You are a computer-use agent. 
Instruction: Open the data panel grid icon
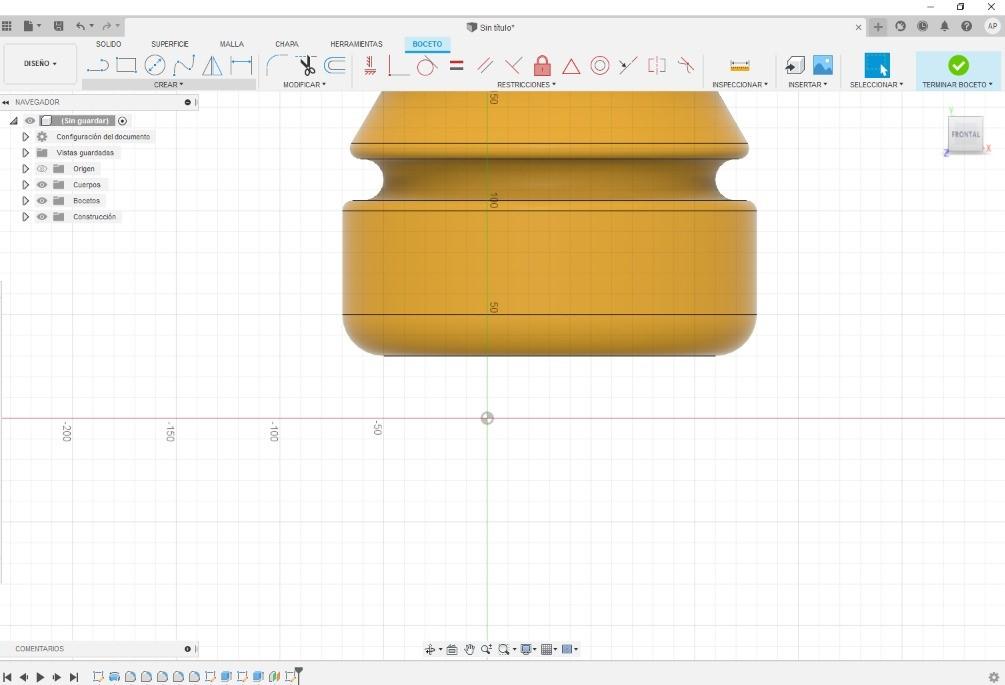tap(6, 26)
